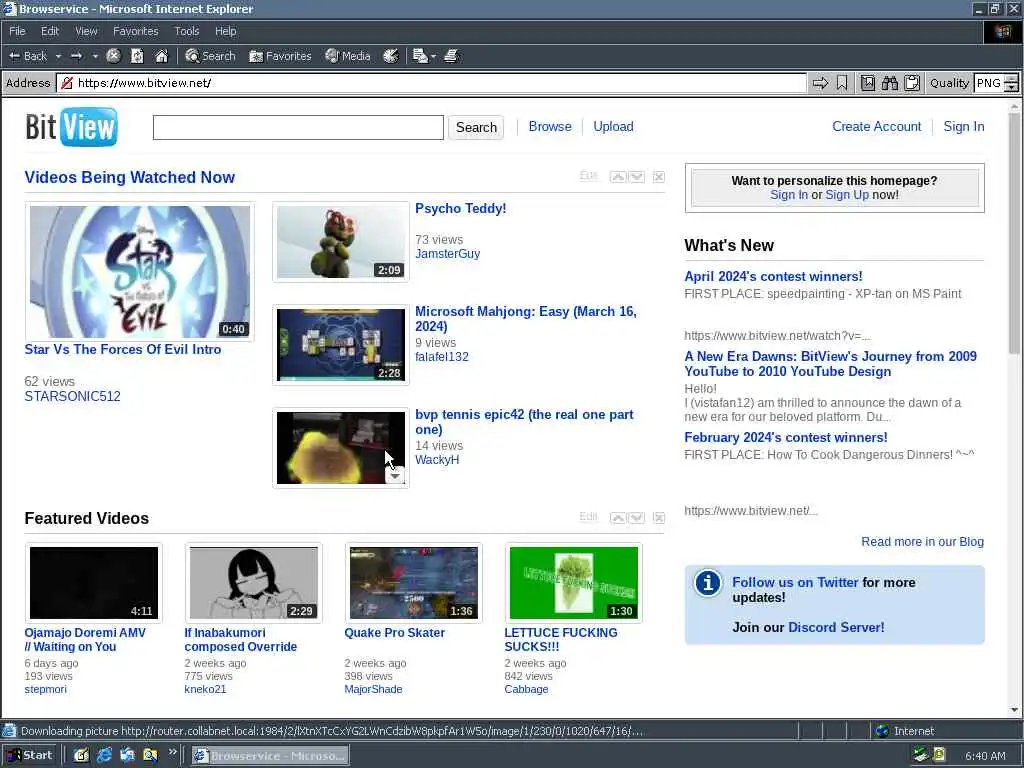Open the Discord Server link
Screen dimensions: 1024x768
tap(837, 628)
